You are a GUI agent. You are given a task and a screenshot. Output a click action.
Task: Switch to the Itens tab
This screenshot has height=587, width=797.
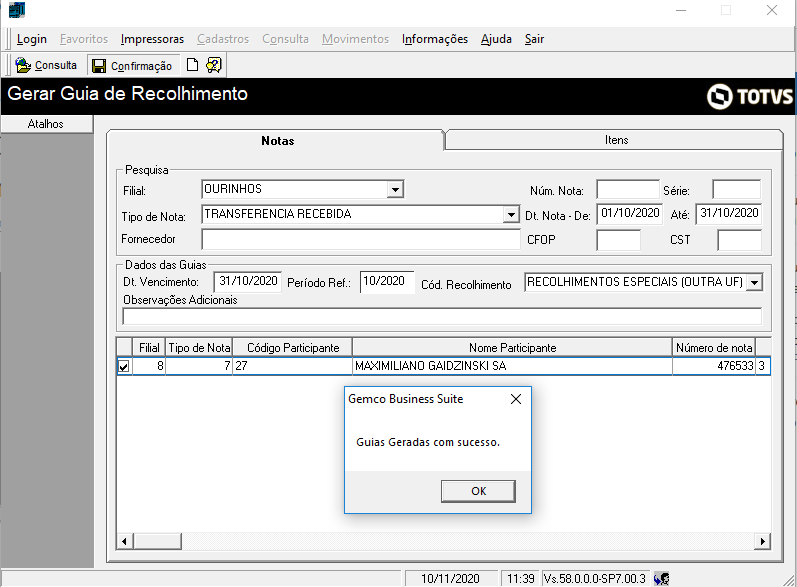tap(616, 140)
